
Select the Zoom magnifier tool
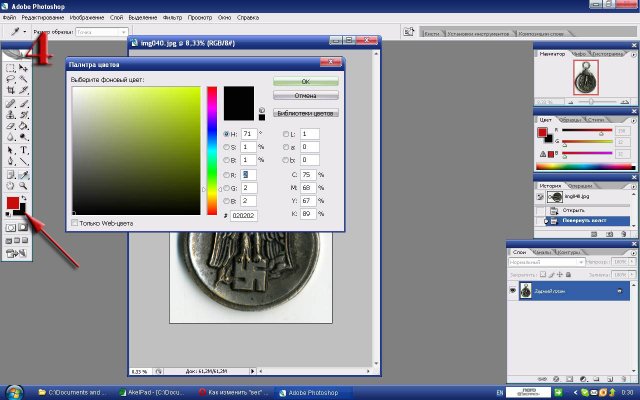(23, 186)
